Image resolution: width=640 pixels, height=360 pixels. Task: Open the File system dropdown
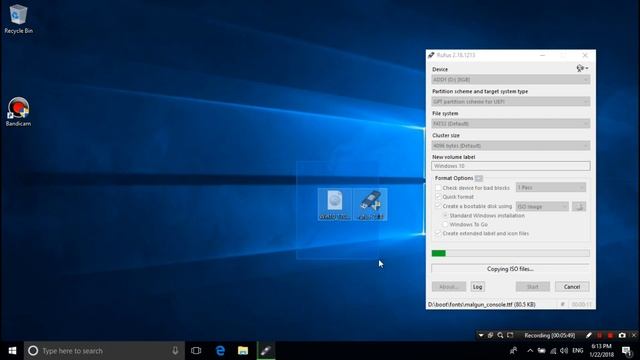tap(511, 124)
